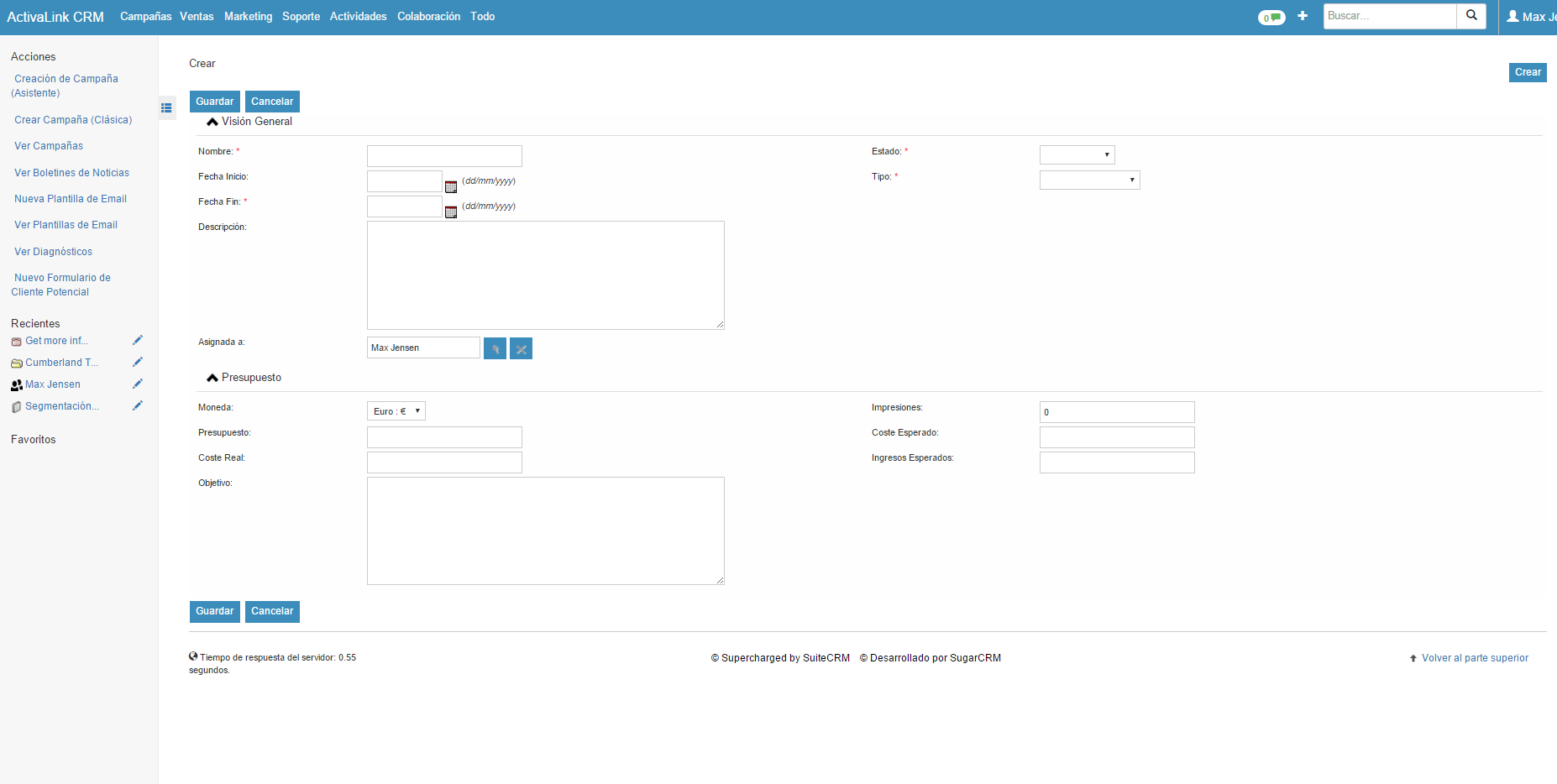Open the Fecha Inicio calendar icon
This screenshot has height=784, width=1557.
click(x=451, y=186)
